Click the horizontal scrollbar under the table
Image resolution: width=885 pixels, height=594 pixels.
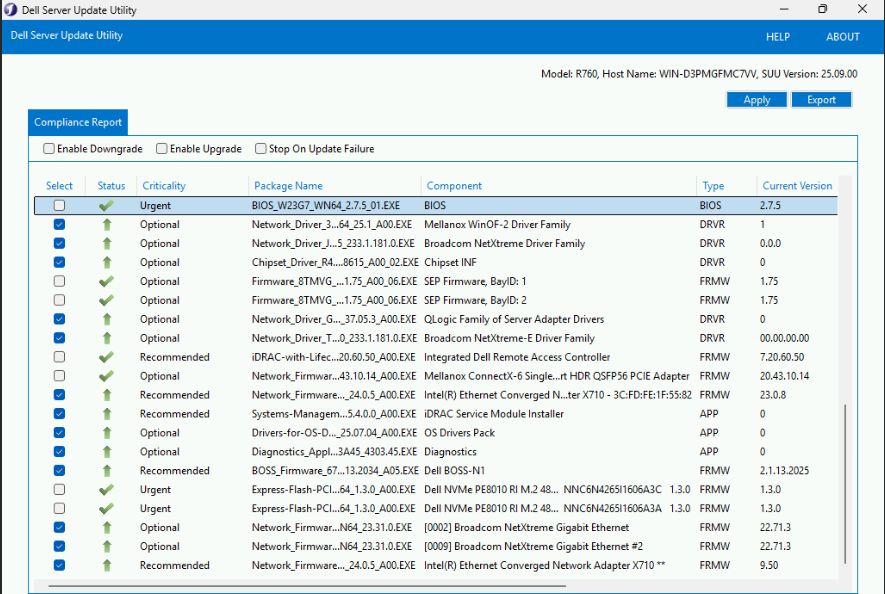(x=308, y=586)
